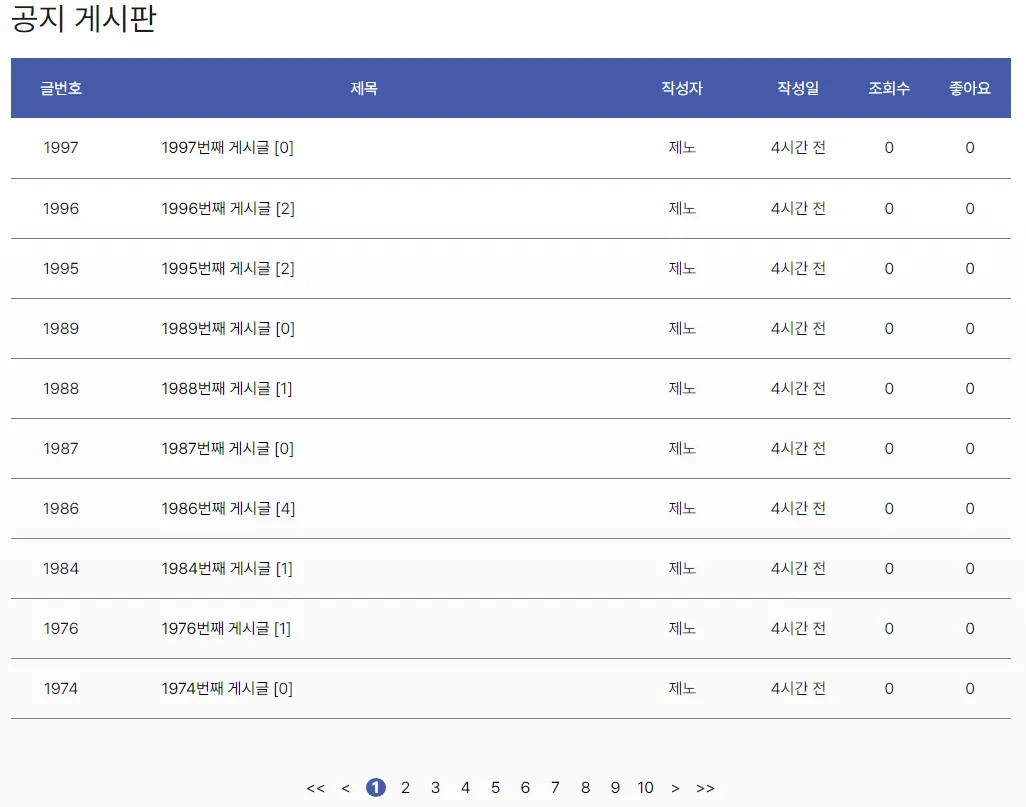Jump to last page using >>

[705, 788]
